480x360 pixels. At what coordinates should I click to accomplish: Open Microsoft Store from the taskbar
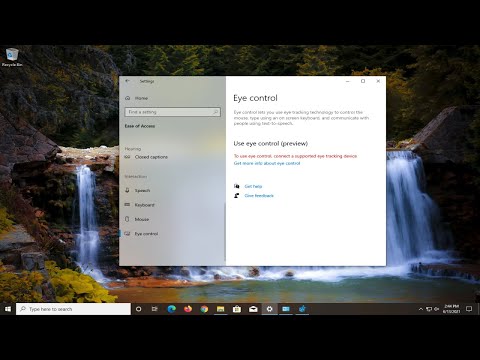click(x=237, y=309)
